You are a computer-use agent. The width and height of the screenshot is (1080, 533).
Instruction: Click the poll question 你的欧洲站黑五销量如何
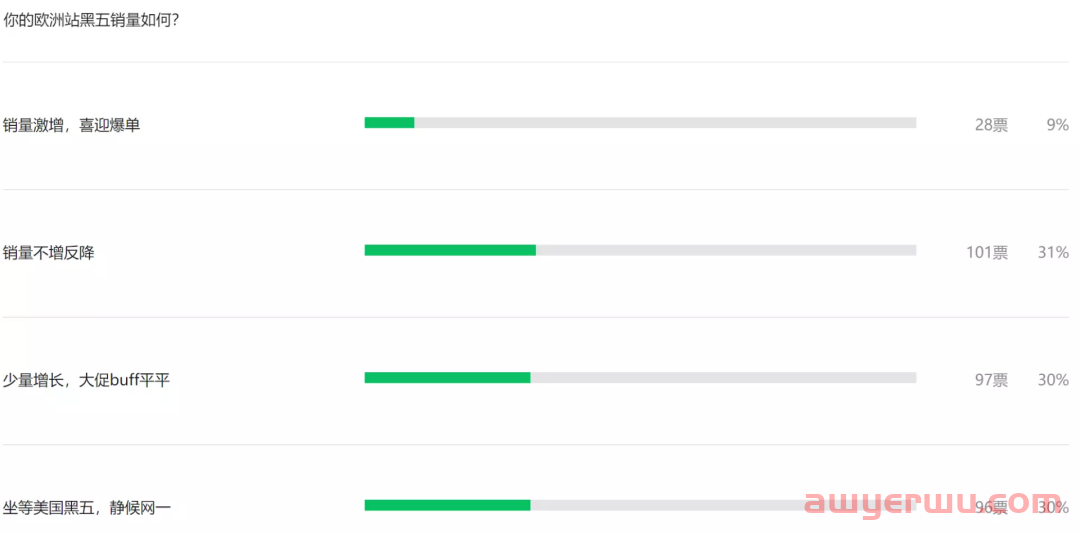pyautogui.click(x=92, y=20)
